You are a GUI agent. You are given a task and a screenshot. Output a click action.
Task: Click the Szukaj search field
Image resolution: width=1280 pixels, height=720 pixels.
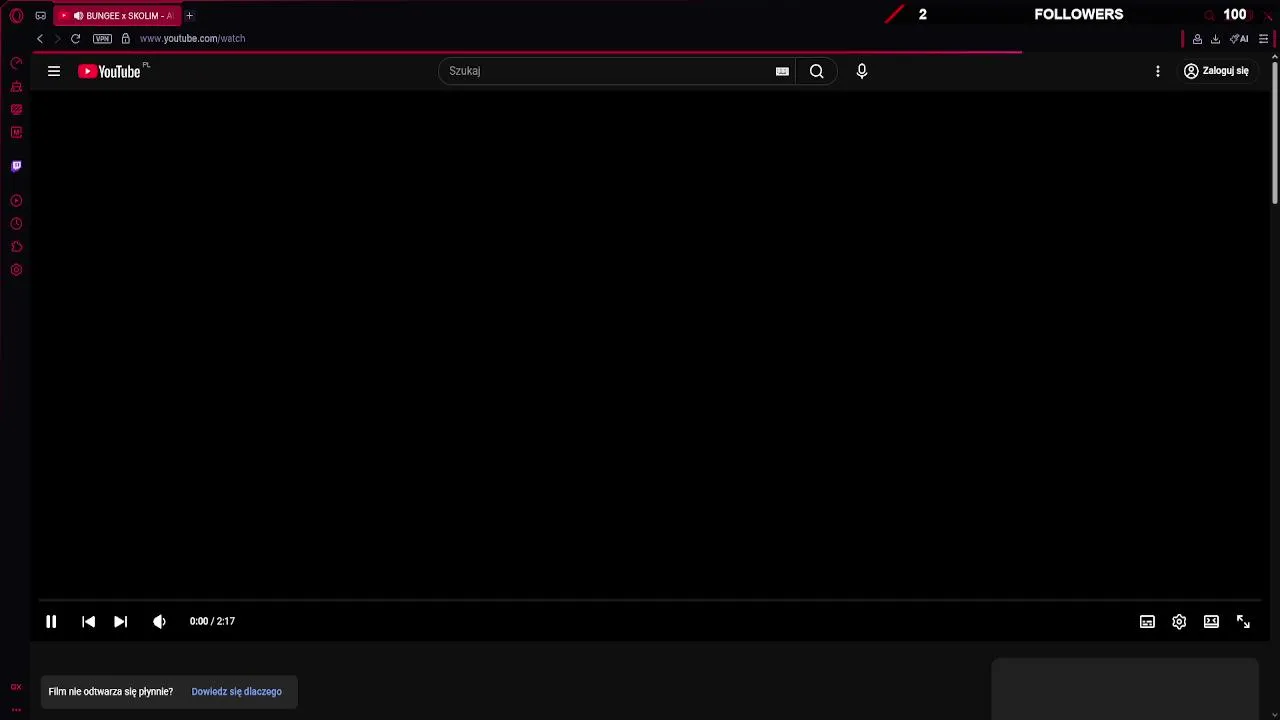605,71
